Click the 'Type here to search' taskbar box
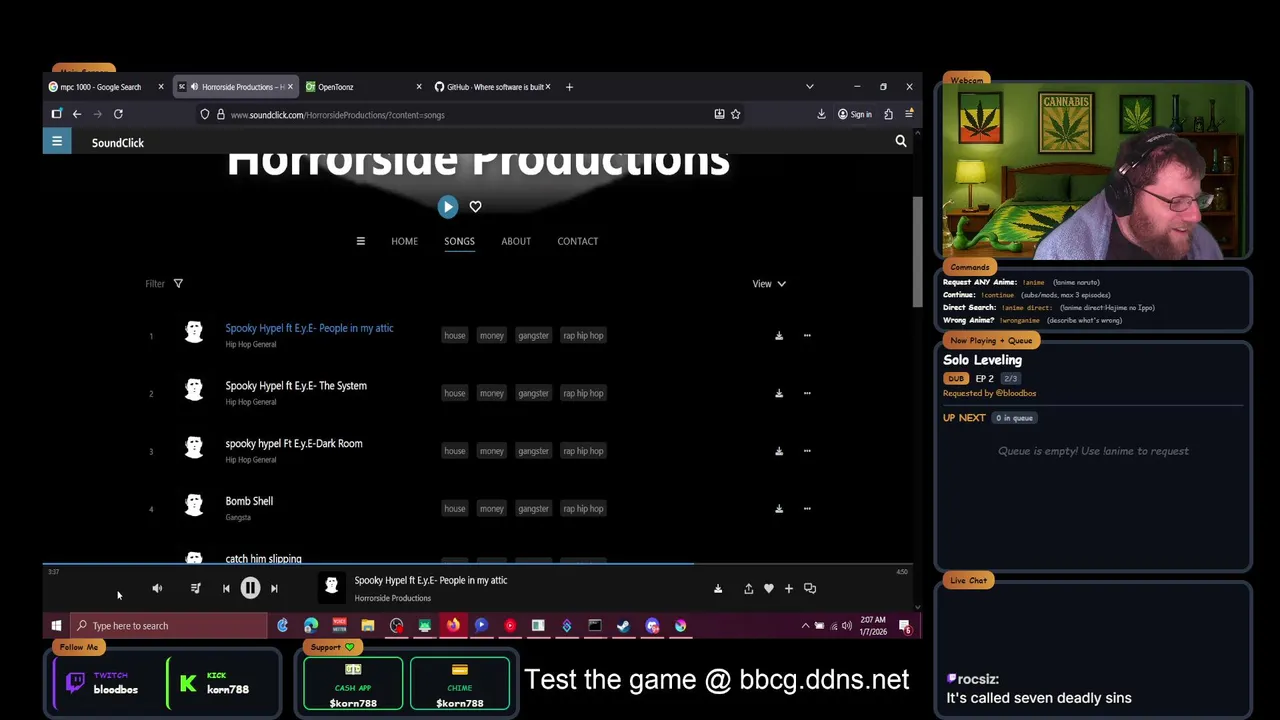 click(x=169, y=626)
